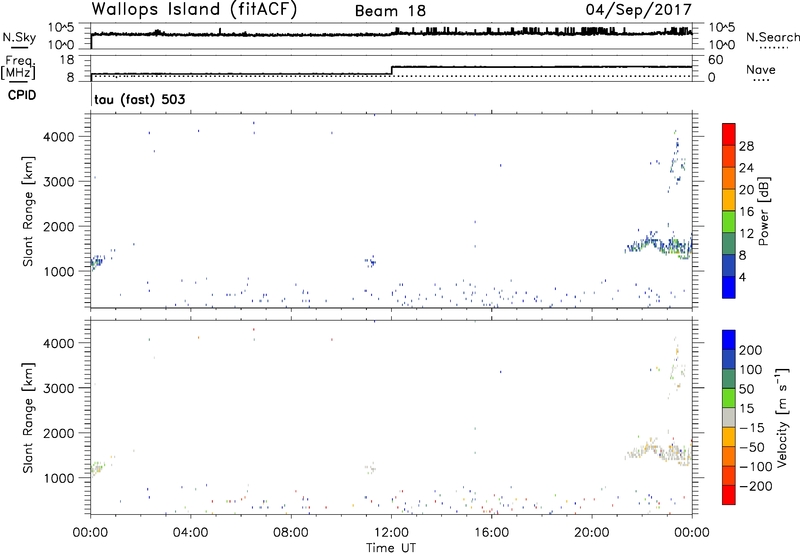This screenshot has width=800, height=554.
Task: Click the 'tau (fast) 503' text
Action: click(139, 99)
